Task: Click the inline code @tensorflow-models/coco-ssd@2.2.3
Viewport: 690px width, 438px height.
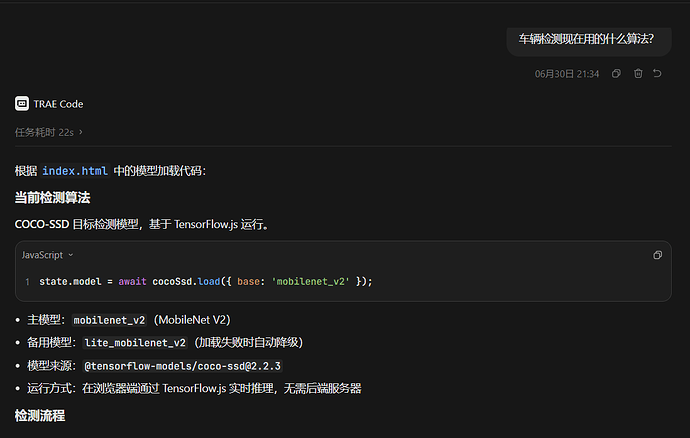Action: pos(182,366)
